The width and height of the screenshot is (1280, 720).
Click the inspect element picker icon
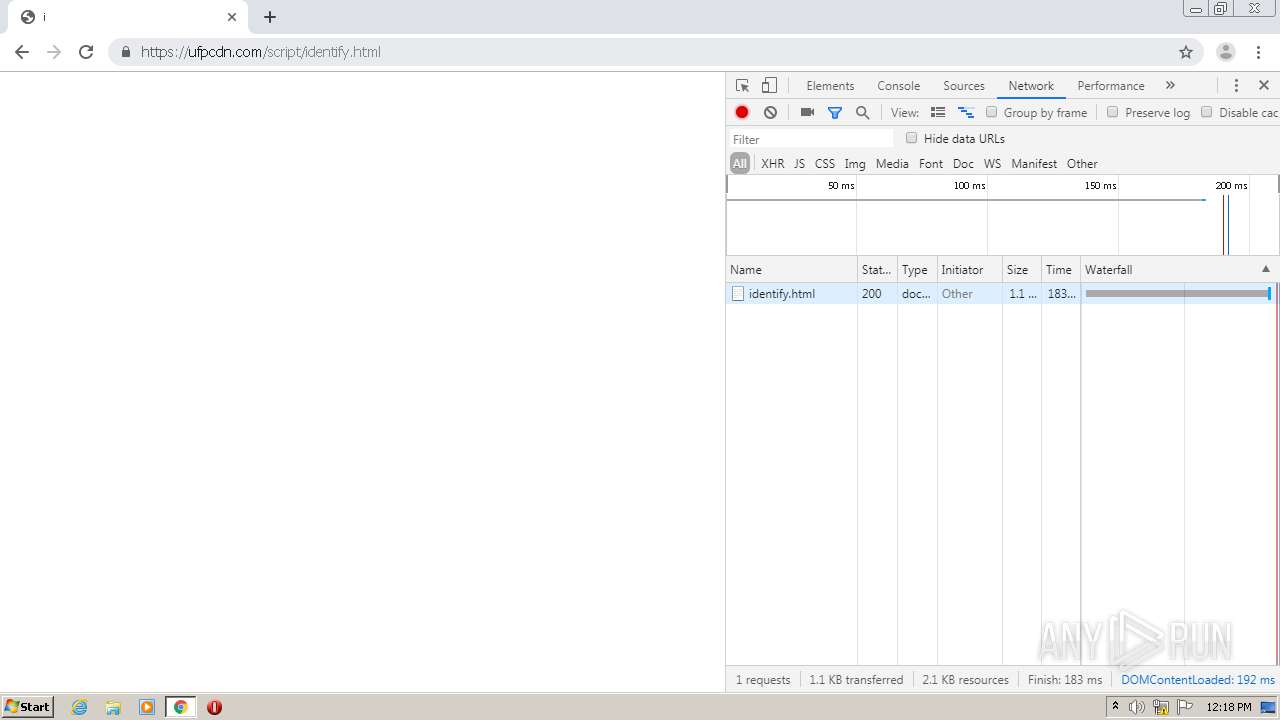coord(742,86)
